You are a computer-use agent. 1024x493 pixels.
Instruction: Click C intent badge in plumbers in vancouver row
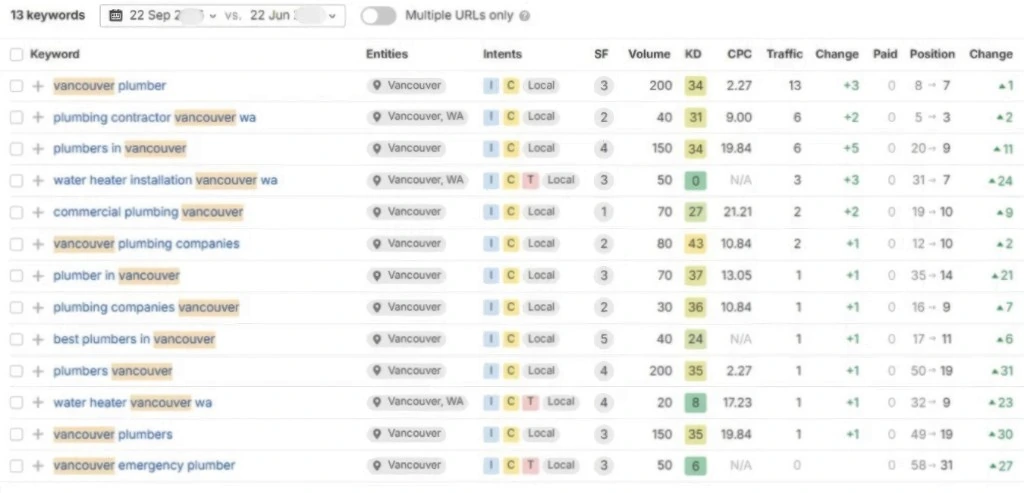511,149
